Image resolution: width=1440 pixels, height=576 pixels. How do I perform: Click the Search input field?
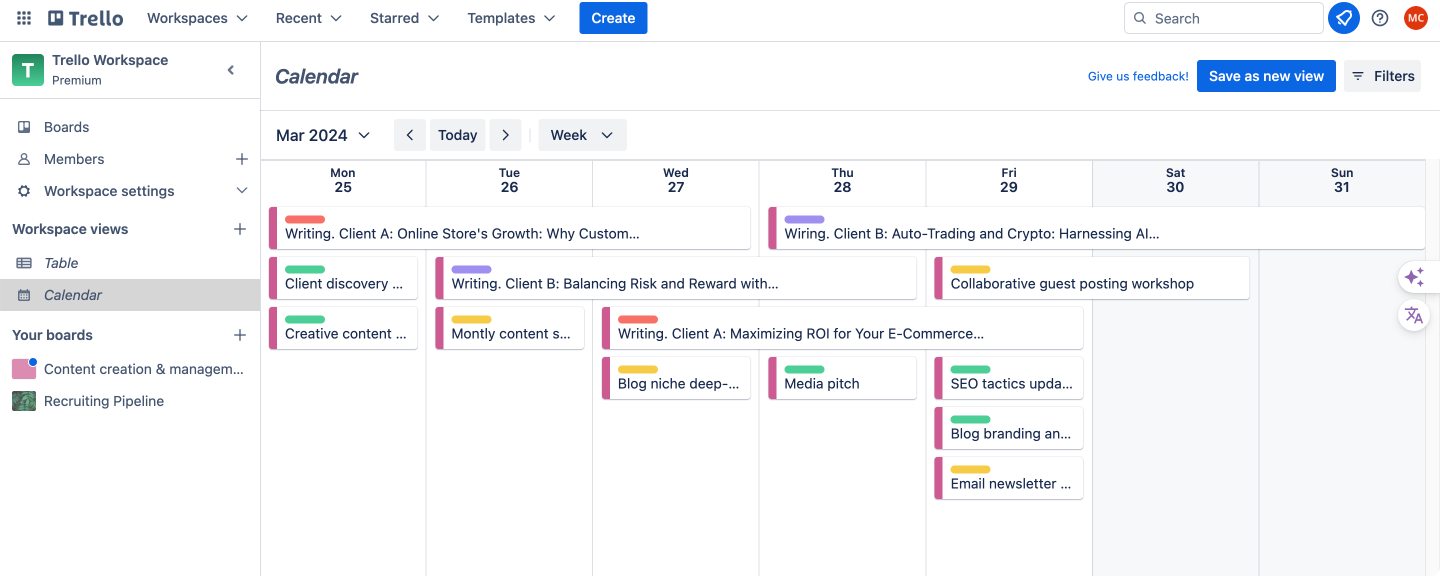pos(1224,18)
